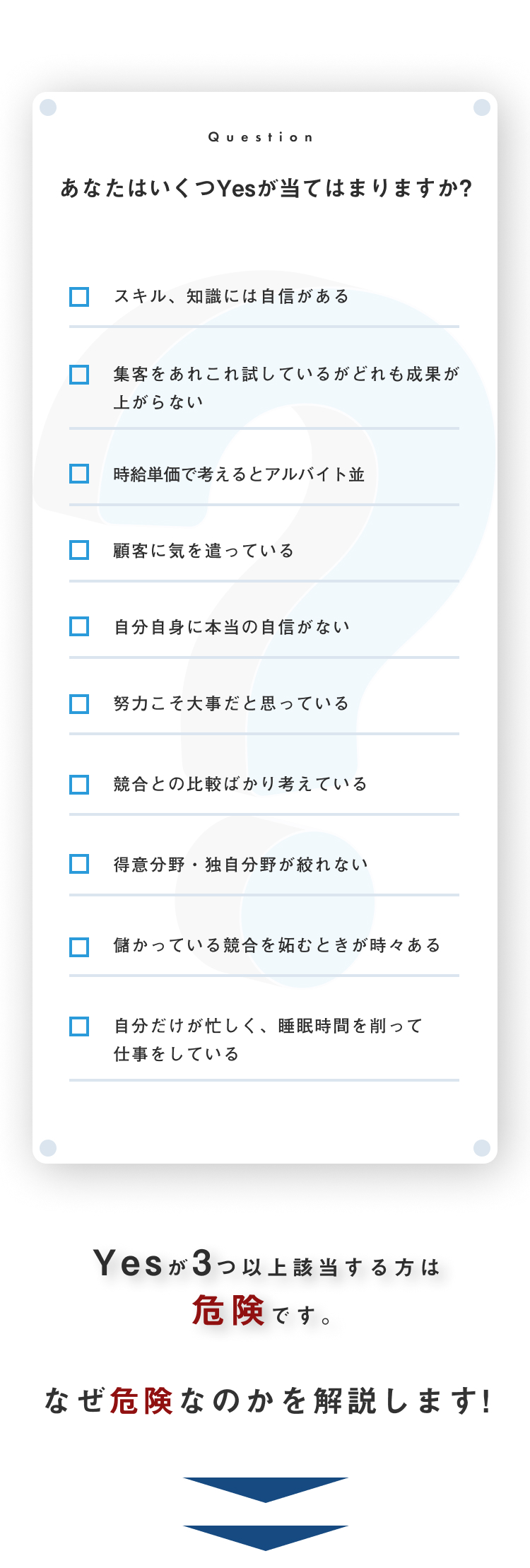The width and height of the screenshot is (530, 1568).
Task: Check the 得意分野・独自分野が絞れない checkbox
Action: click(x=79, y=864)
